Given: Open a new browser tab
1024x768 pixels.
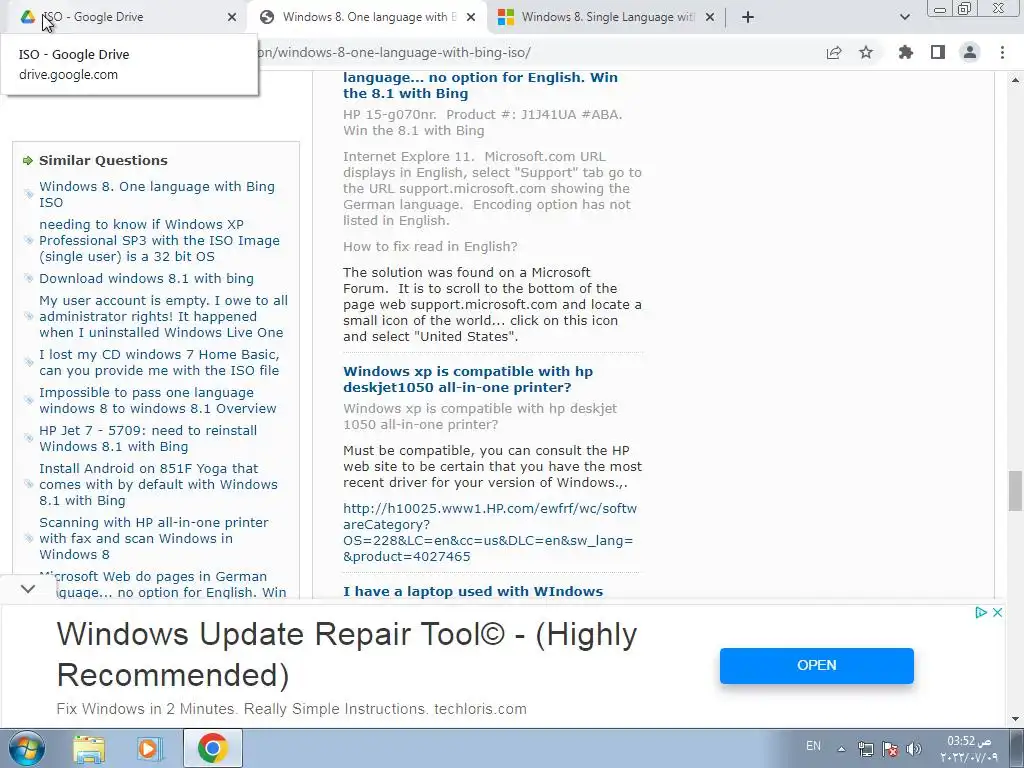Looking at the screenshot, I should coord(748,18).
